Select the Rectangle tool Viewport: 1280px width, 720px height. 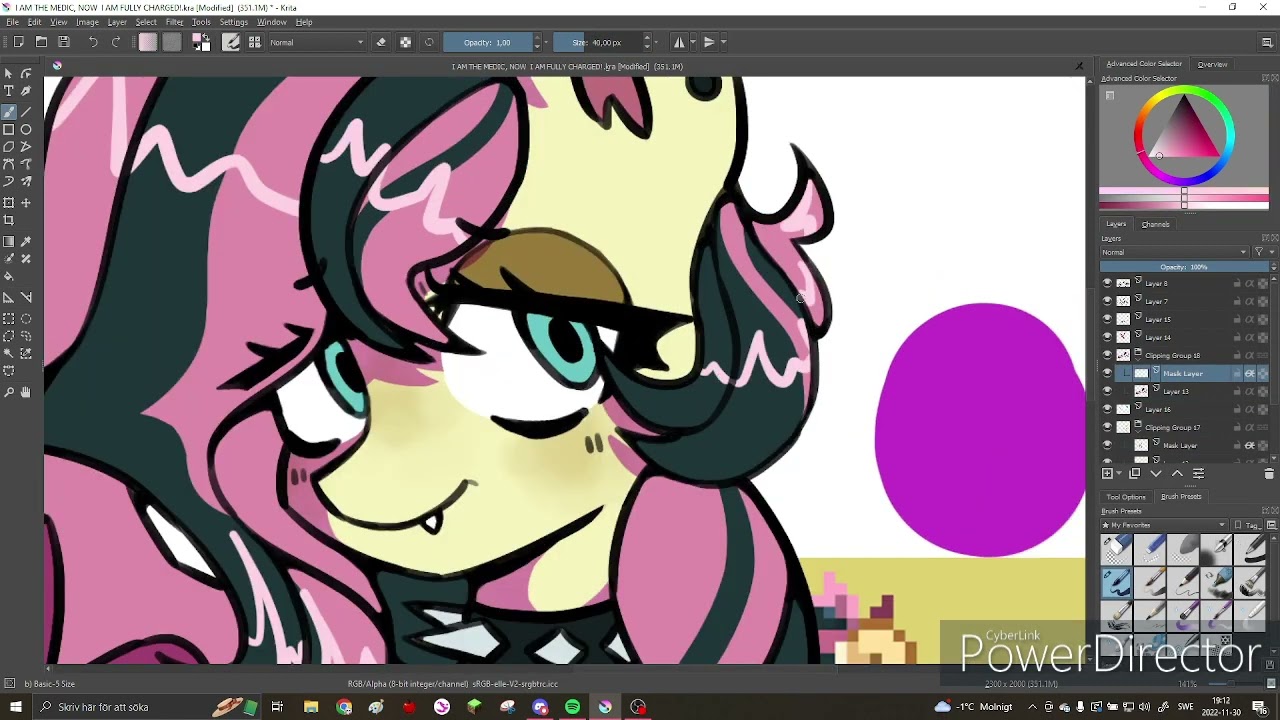pyautogui.click(x=9, y=129)
